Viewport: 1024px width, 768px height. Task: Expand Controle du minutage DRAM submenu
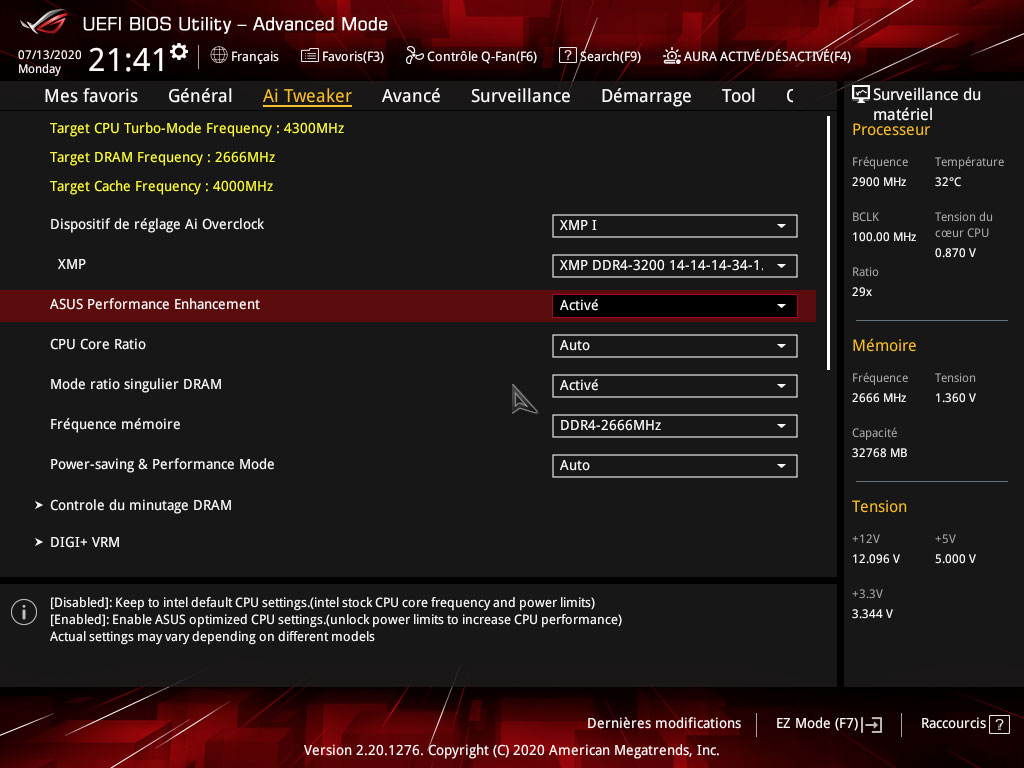[140, 506]
